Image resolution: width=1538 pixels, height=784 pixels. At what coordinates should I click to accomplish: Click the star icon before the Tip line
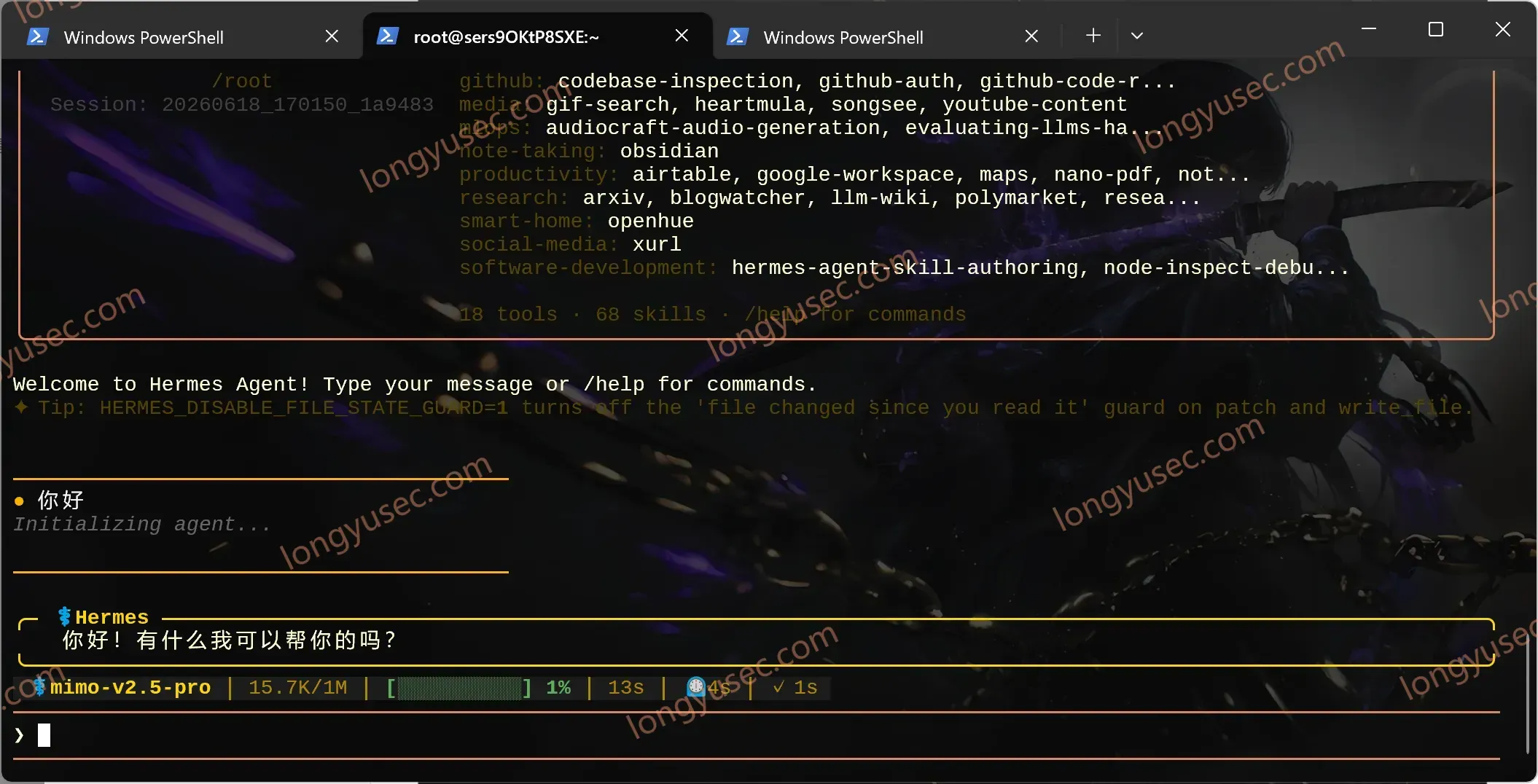[21, 407]
